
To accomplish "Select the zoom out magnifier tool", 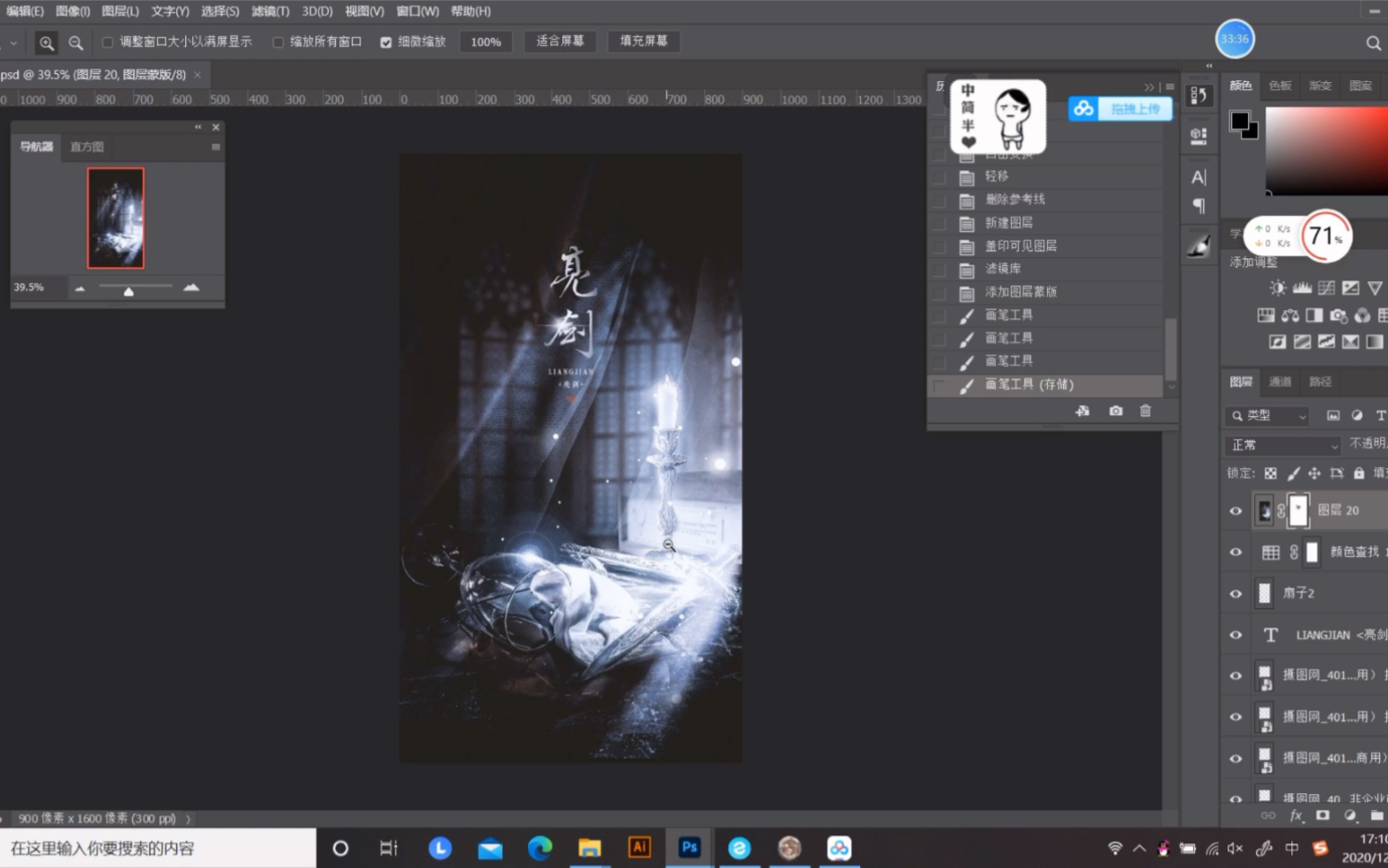I will point(76,42).
